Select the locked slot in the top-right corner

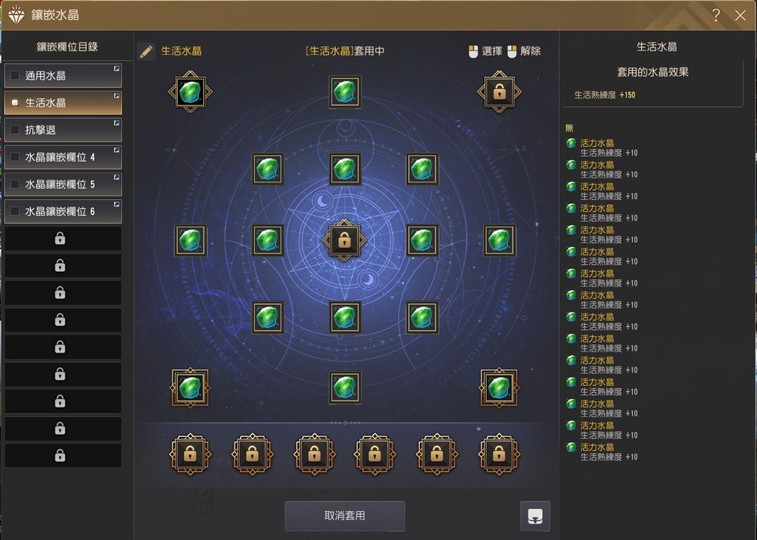pos(499,92)
